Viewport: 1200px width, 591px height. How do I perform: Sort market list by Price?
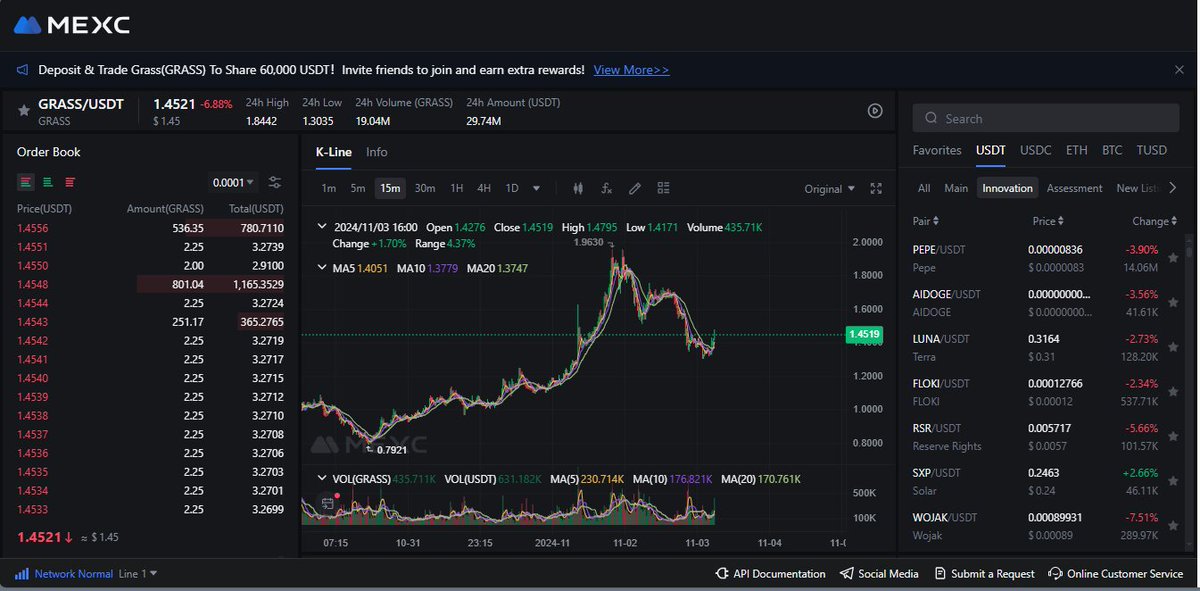1048,221
